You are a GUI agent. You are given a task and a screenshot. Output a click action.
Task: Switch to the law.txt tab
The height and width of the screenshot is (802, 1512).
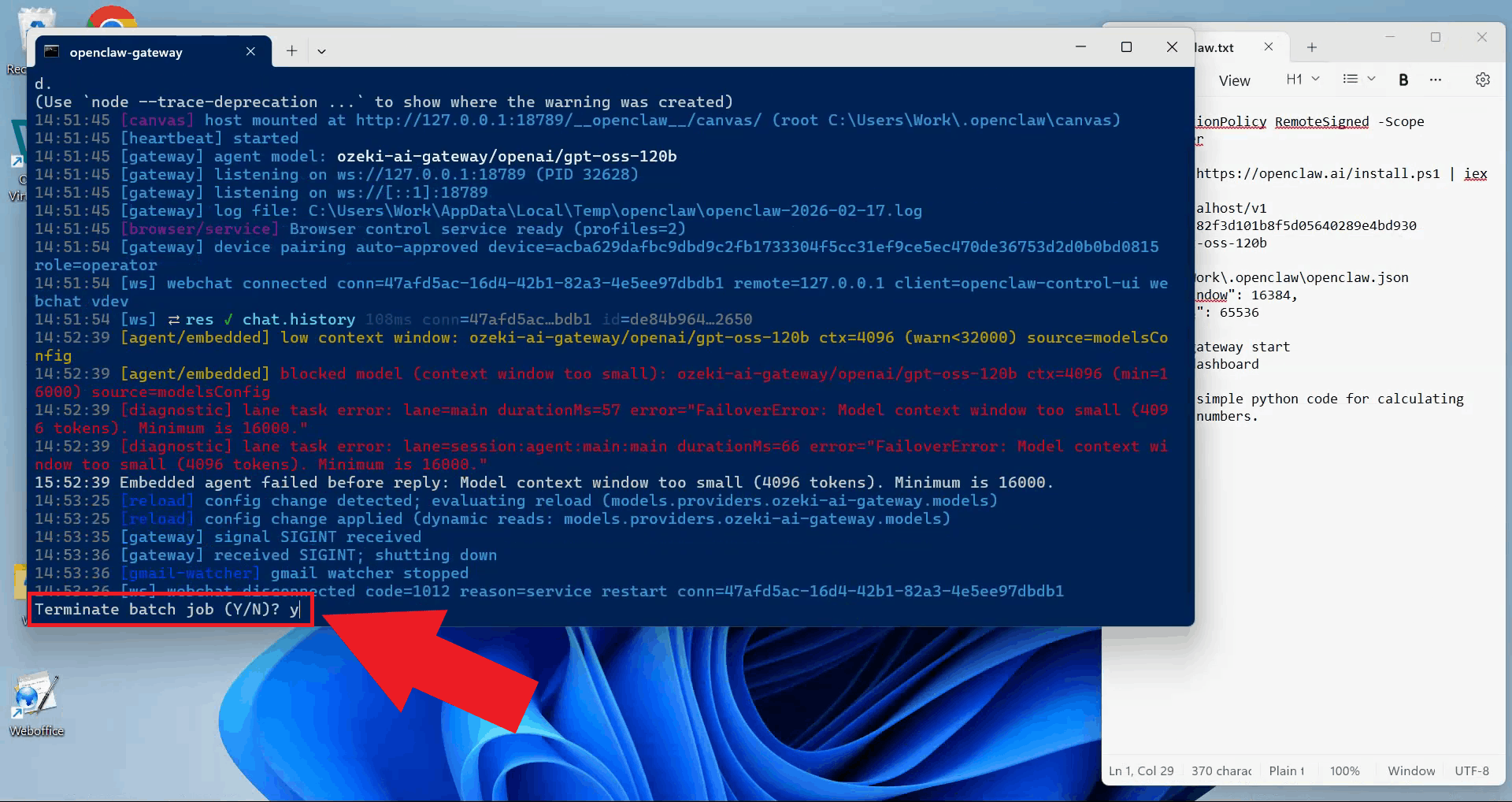[1217, 46]
